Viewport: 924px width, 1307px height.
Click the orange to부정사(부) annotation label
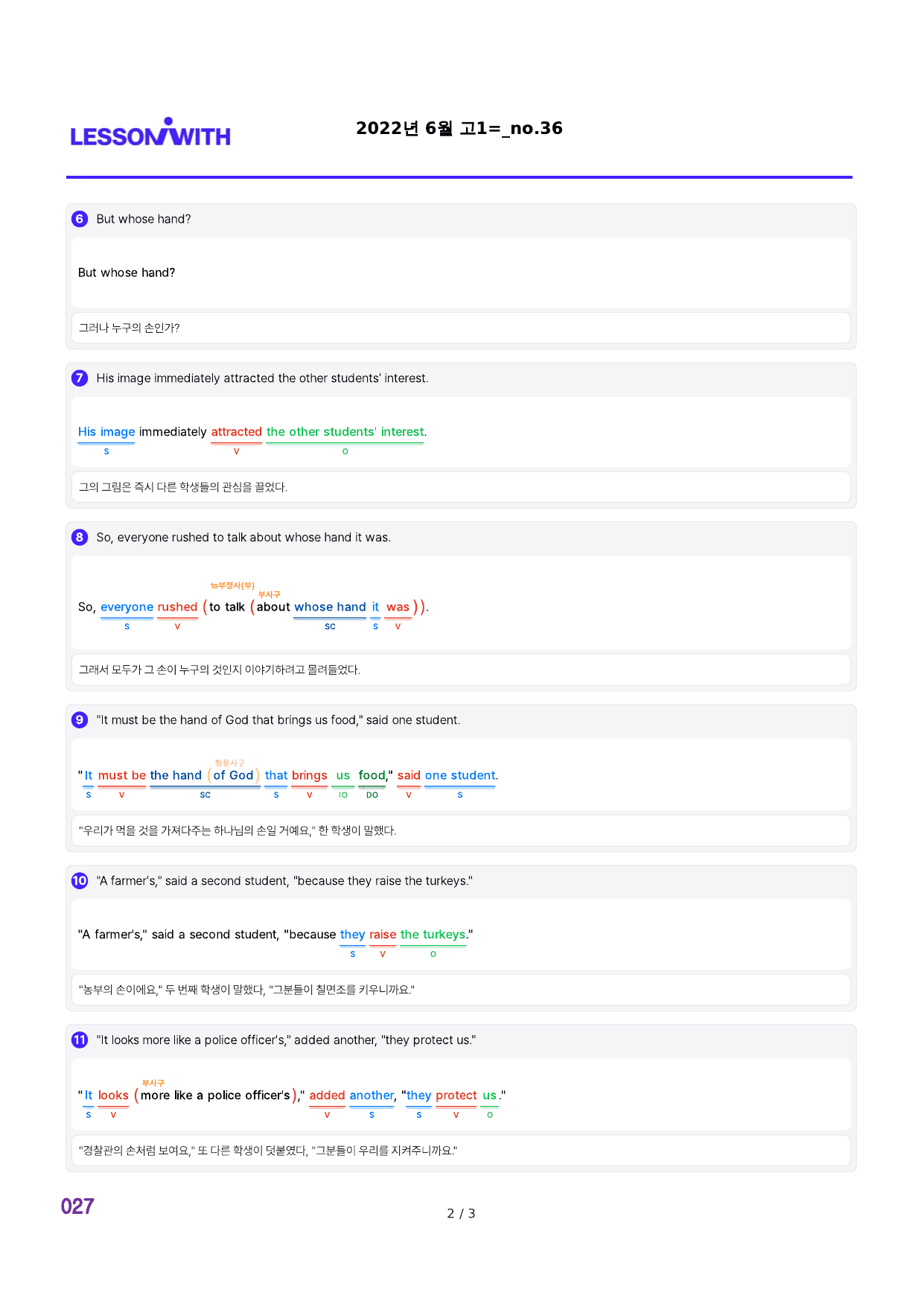[232, 585]
